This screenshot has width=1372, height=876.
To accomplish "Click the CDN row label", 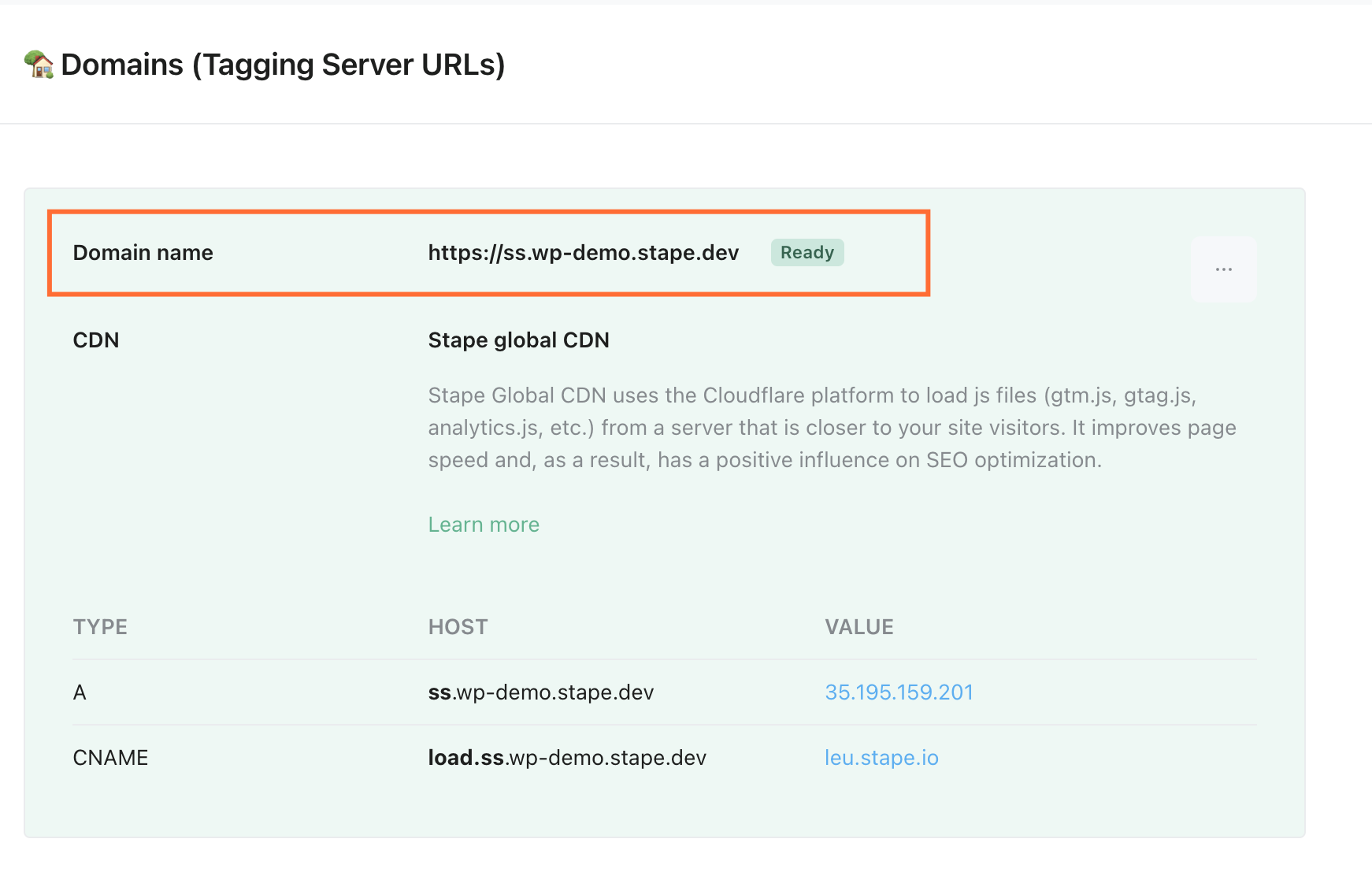I will point(95,340).
